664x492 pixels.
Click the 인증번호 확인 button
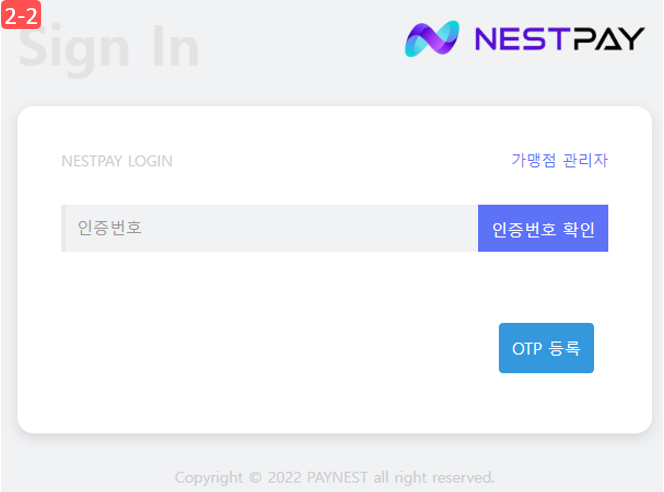[x=543, y=228]
